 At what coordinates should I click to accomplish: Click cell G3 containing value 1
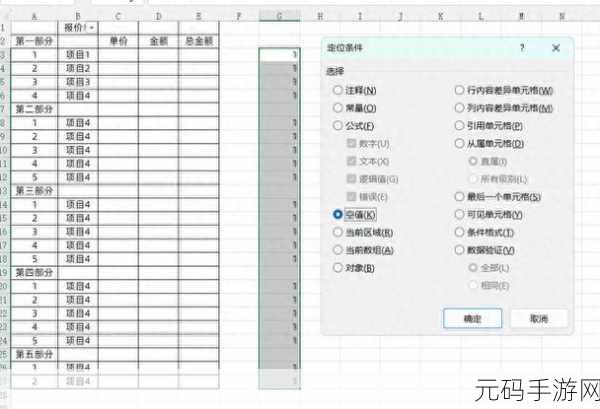[x=279, y=55]
